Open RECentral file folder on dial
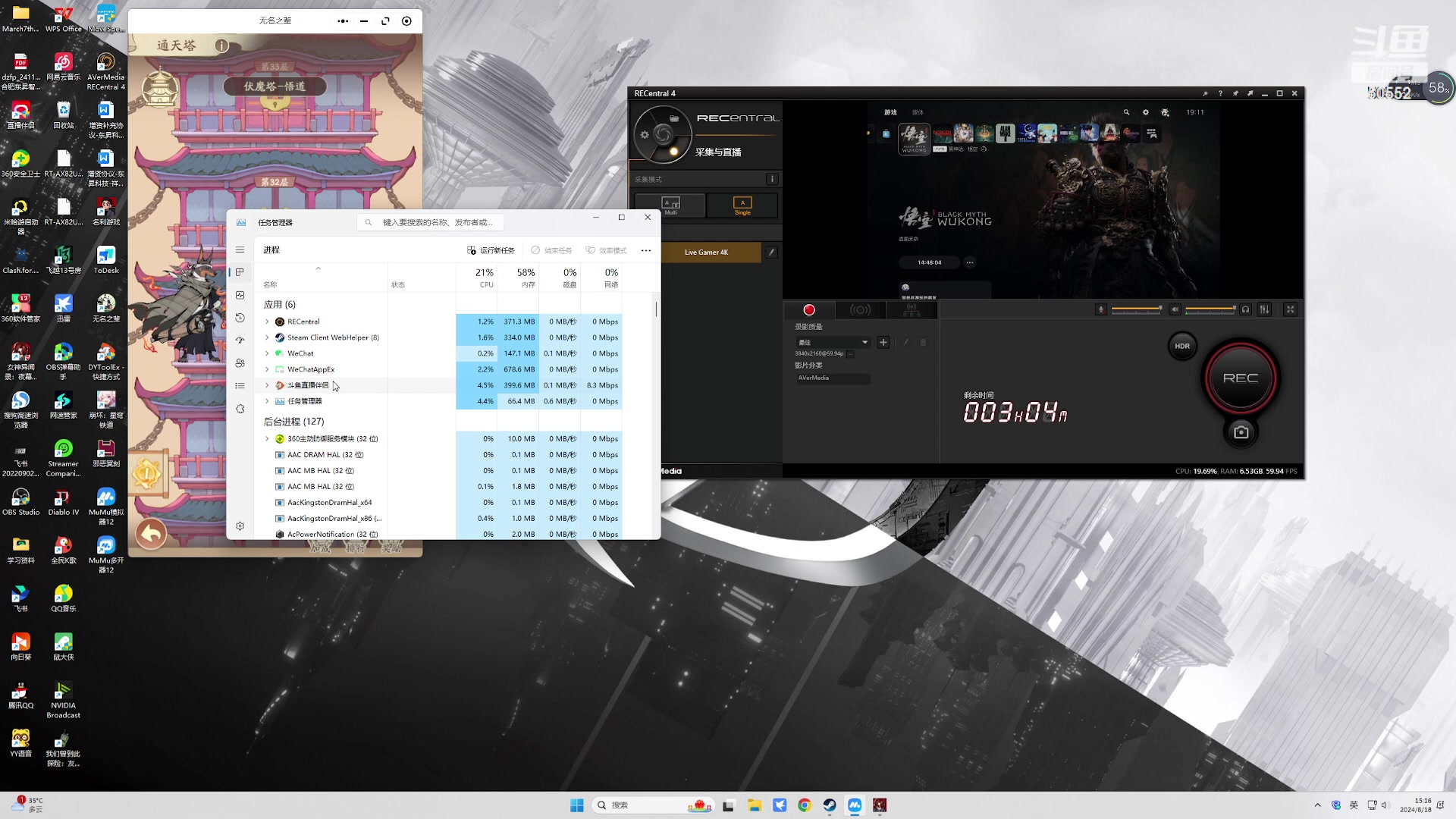1456x819 pixels. point(673,118)
